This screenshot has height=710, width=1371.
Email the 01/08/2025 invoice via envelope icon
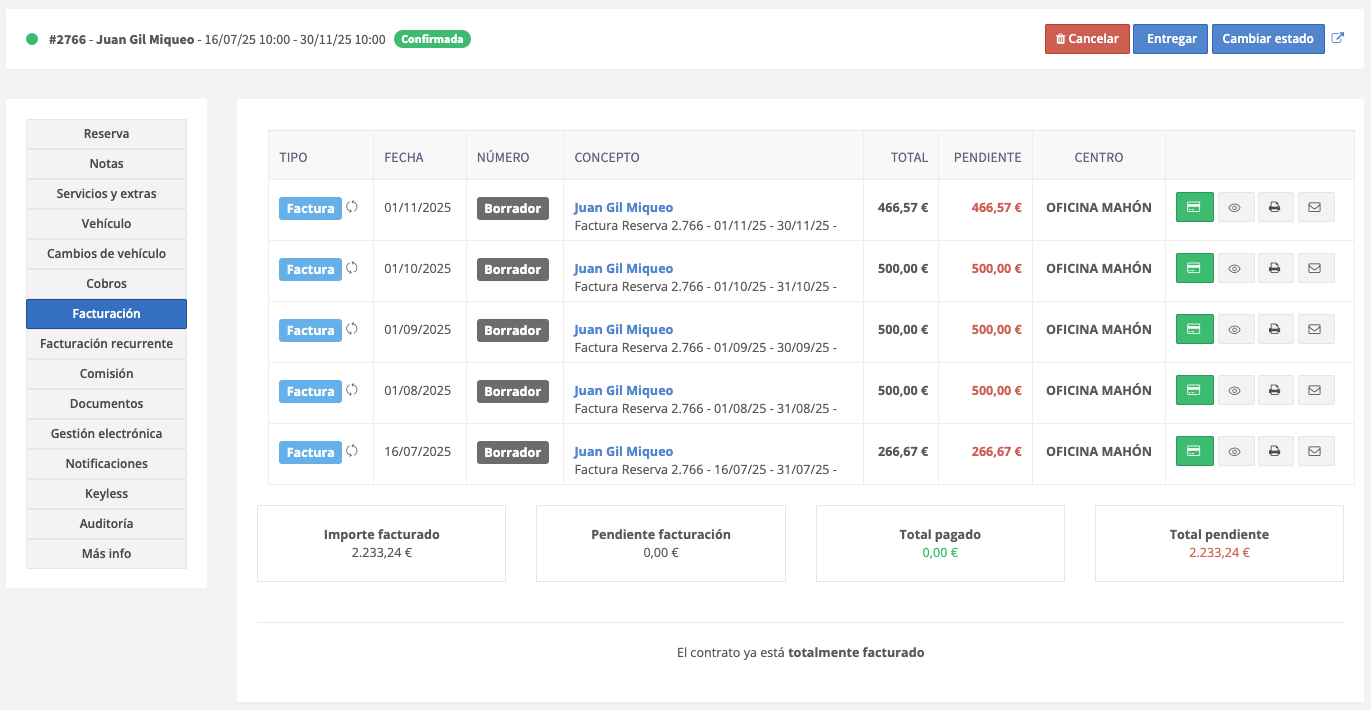(x=1315, y=391)
